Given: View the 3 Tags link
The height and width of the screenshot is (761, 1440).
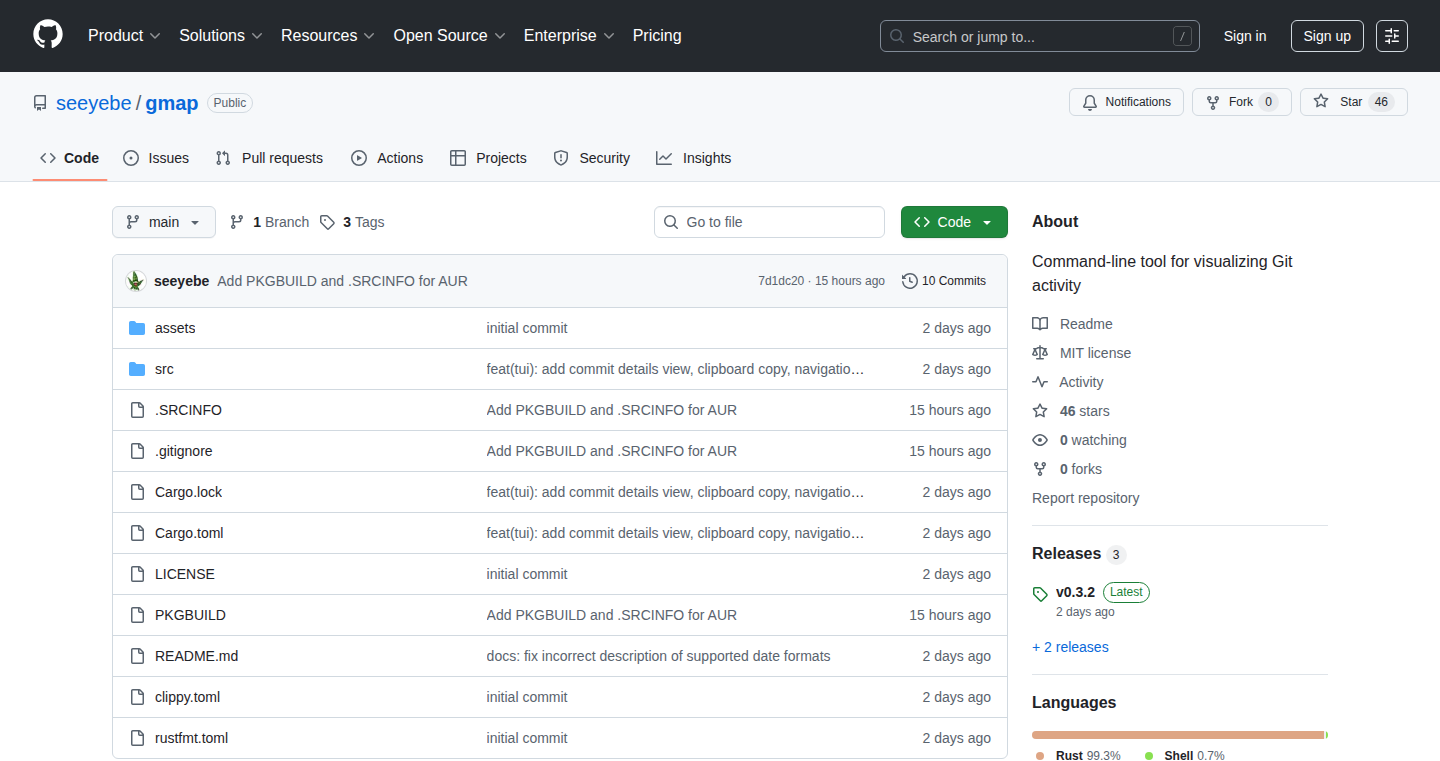Looking at the screenshot, I should pos(352,222).
